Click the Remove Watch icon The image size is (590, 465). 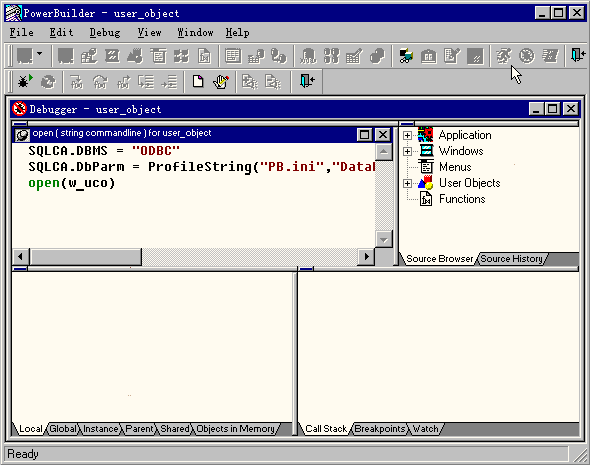click(x=273, y=82)
